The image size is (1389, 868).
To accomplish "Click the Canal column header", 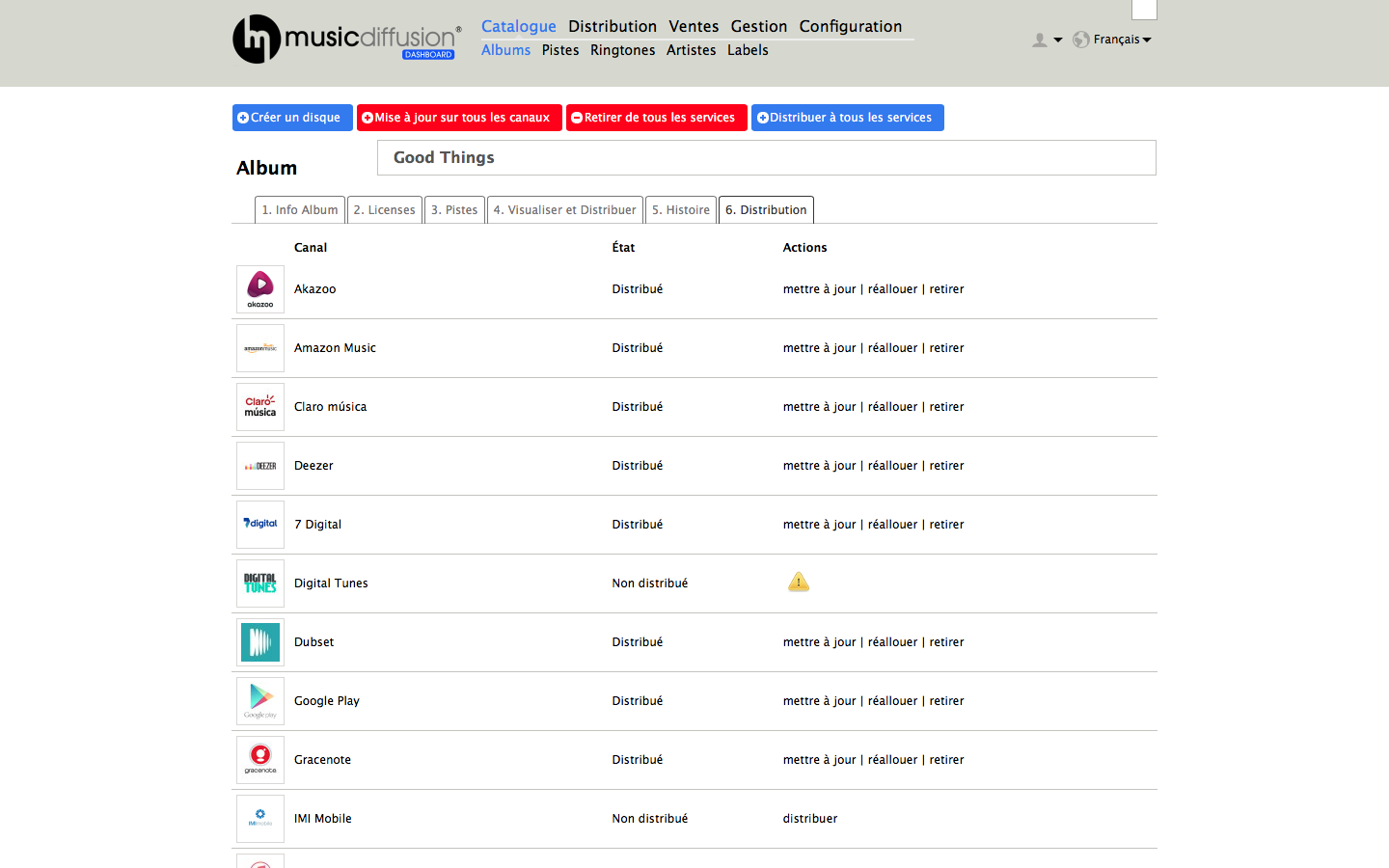I will (311, 248).
